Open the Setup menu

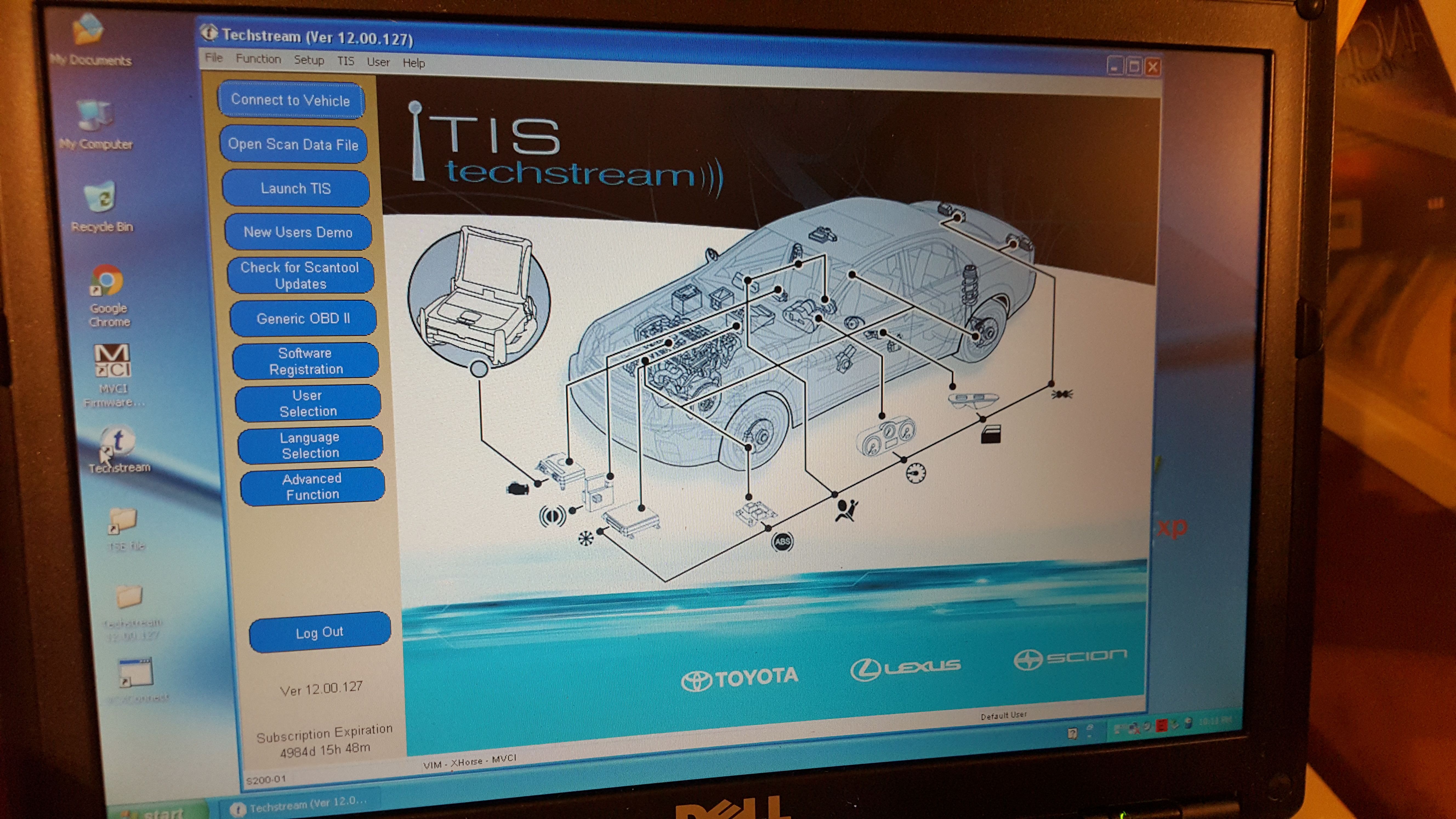pos(309,60)
